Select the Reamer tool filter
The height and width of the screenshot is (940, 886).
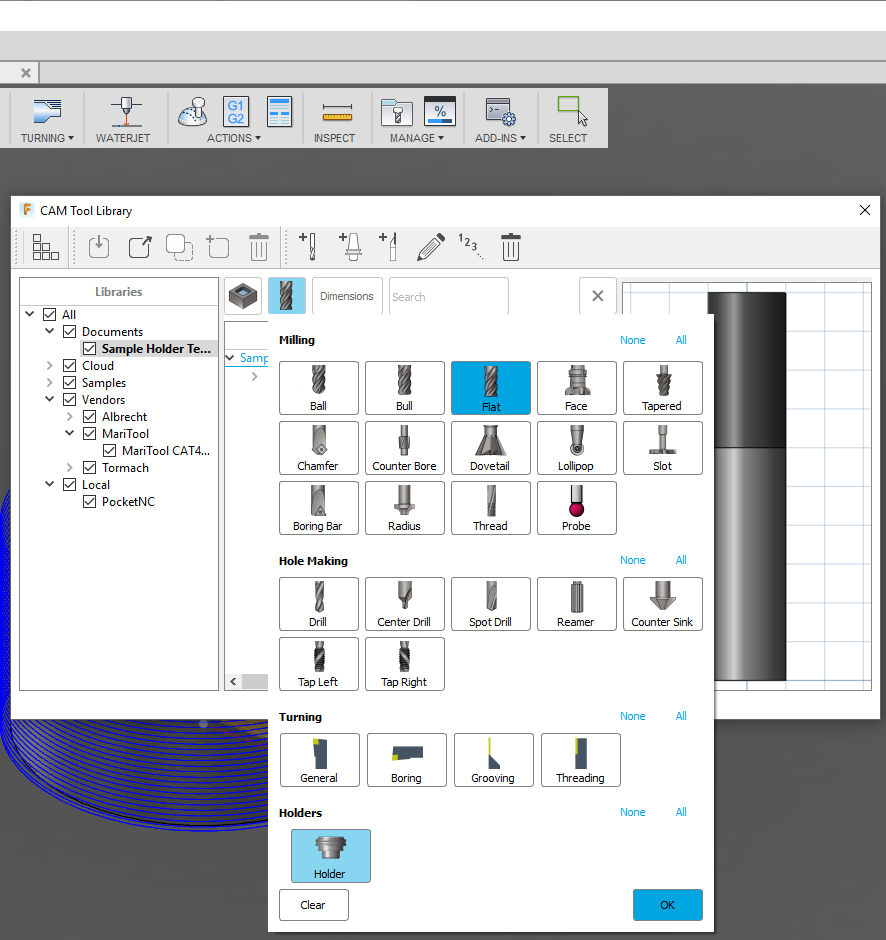tap(577, 604)
